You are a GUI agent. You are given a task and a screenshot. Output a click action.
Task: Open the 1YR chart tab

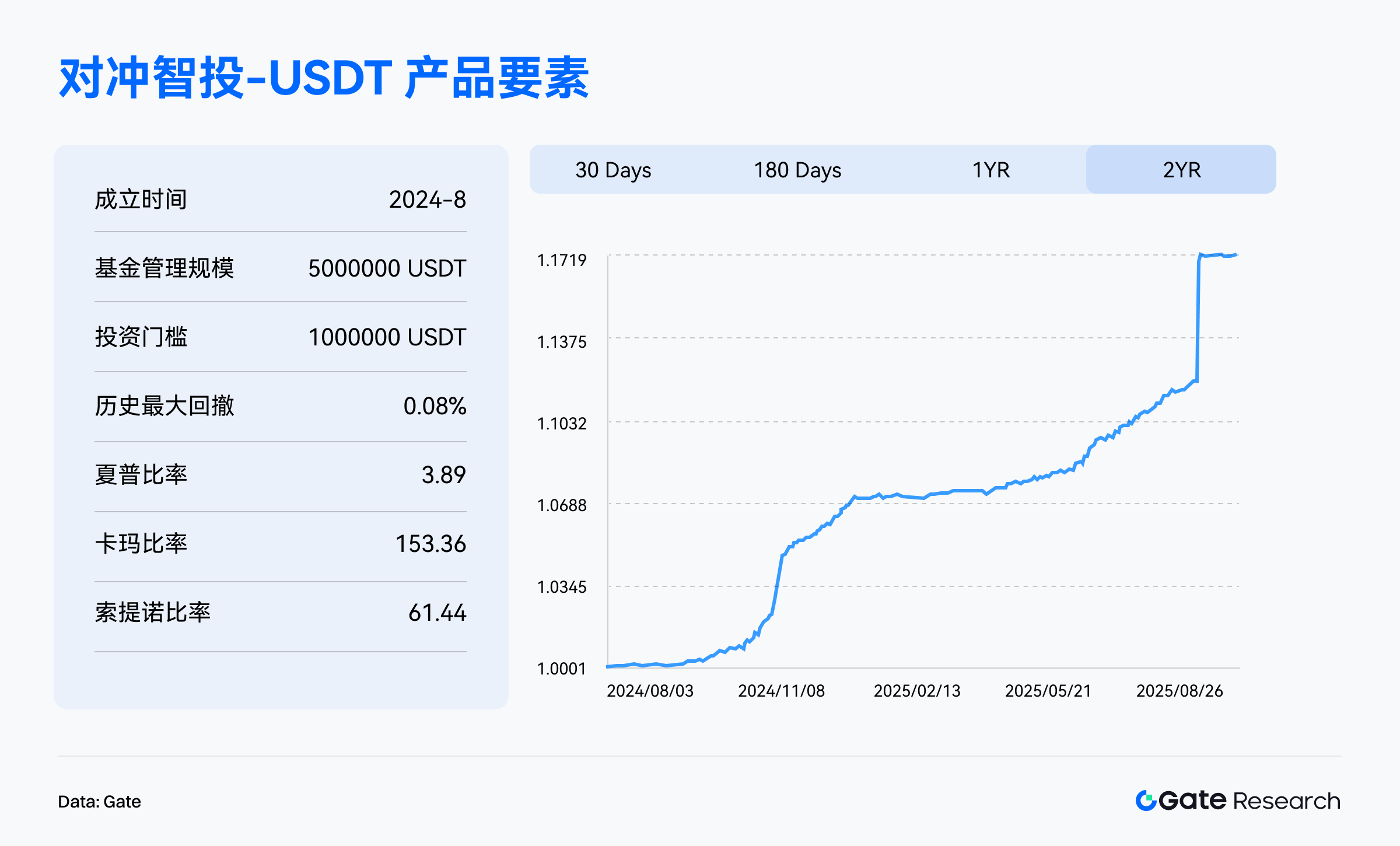click(991, 170)
